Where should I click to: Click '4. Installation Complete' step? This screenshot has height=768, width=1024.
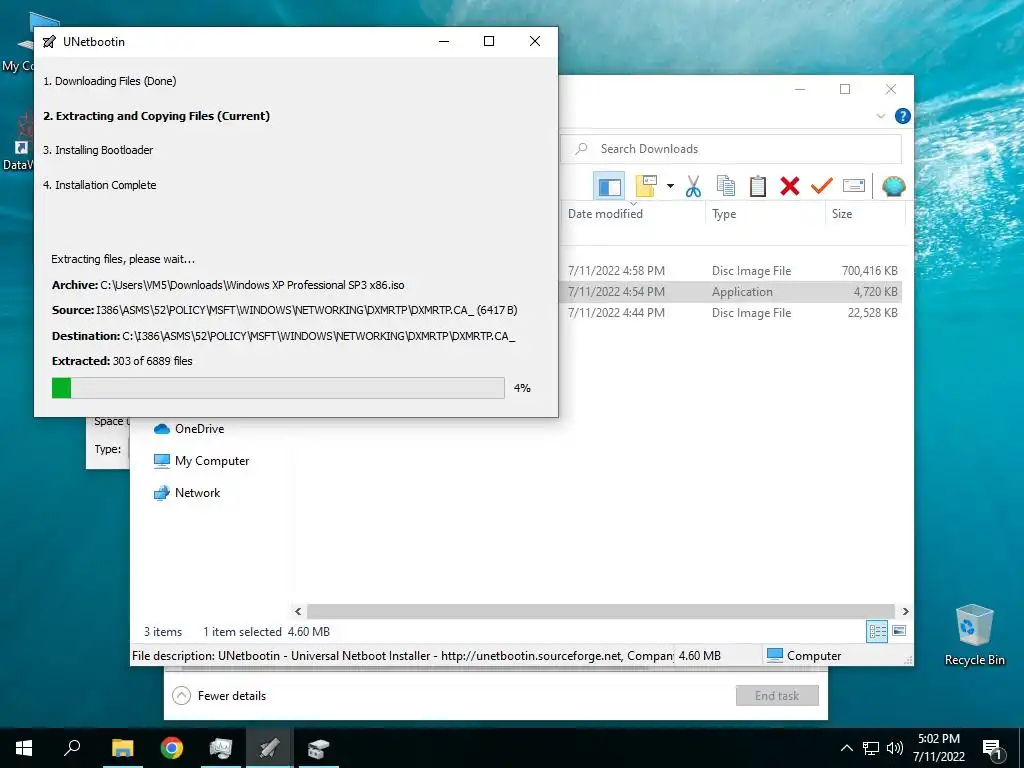[100, 185]
